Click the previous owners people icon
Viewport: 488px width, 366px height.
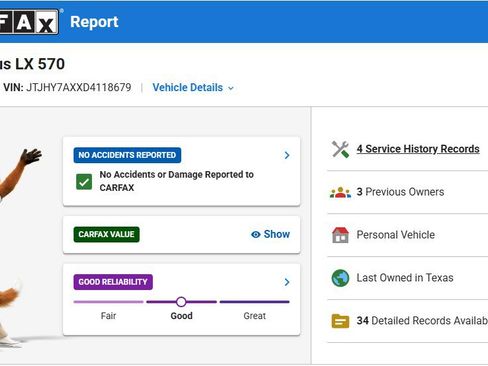click(340, 192)
